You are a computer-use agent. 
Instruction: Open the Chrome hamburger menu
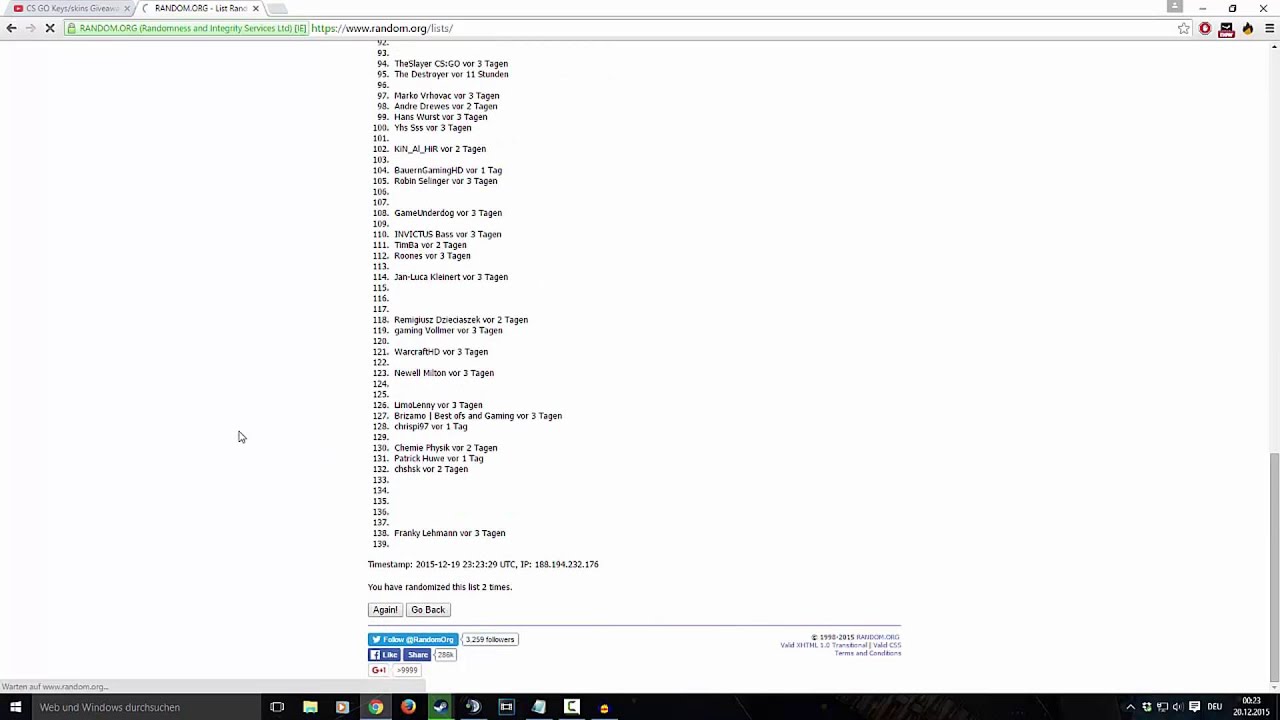click(x=1269, y=28)
